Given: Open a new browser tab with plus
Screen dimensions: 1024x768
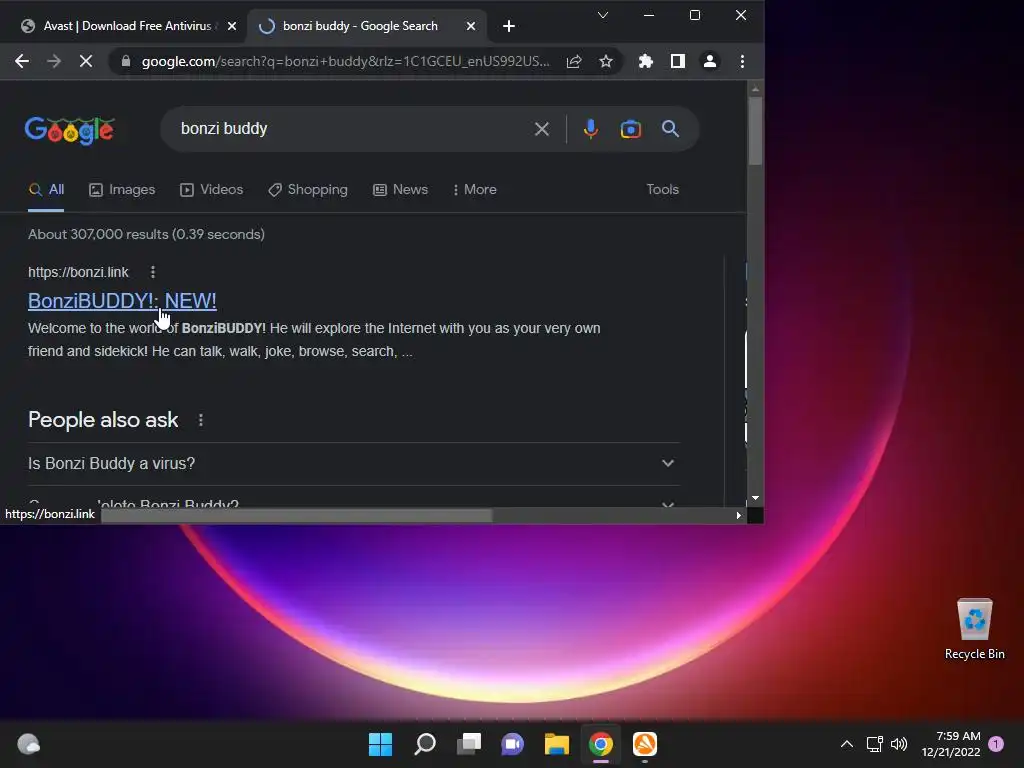Looking at the screenshot, I should coord(509,26).
